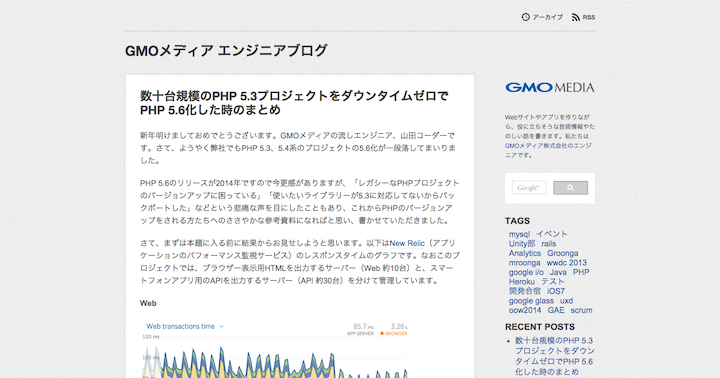Select the イベント tag
The image size is (720, 378).
pyautogui.click(x=552, y=234)
